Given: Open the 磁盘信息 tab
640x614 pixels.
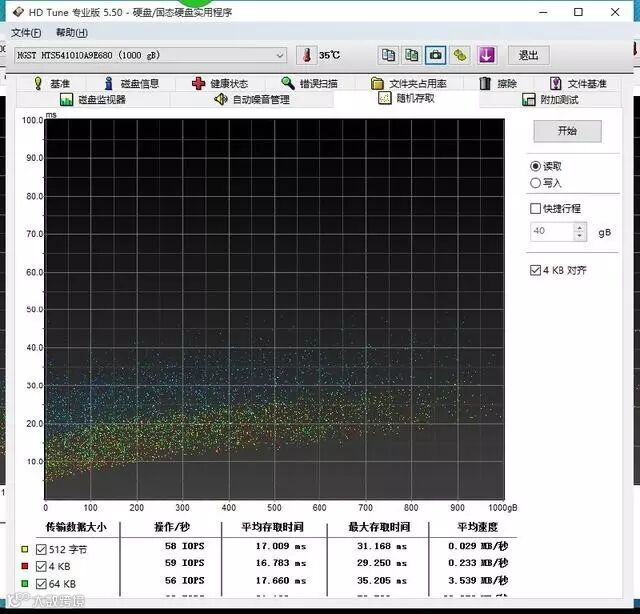Looking at the screenshot, I should click(x=131, y=84).
